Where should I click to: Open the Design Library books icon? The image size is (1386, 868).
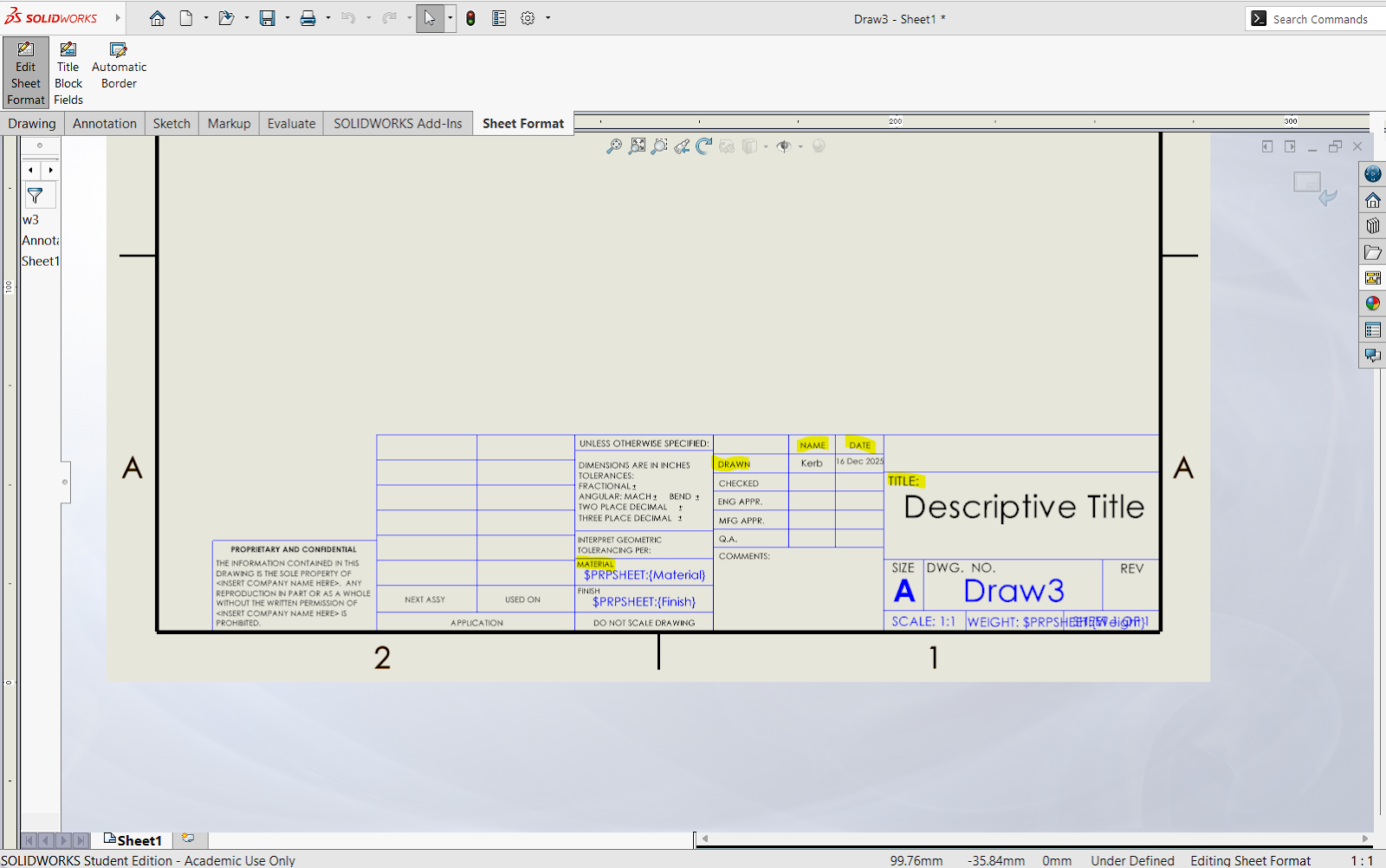click(1373, 226)
